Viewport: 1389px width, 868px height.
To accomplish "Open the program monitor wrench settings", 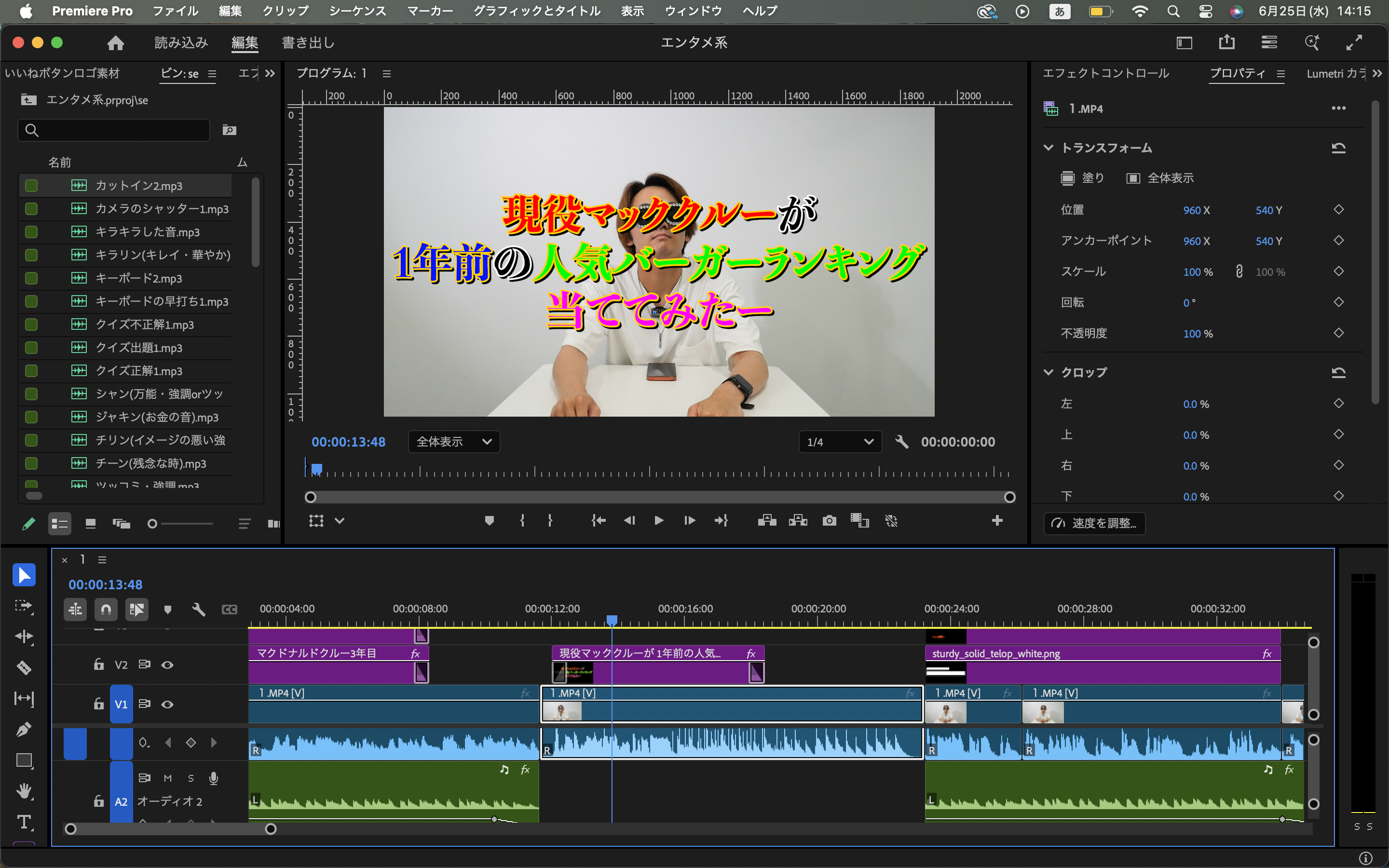I will [x=902, y=441].
